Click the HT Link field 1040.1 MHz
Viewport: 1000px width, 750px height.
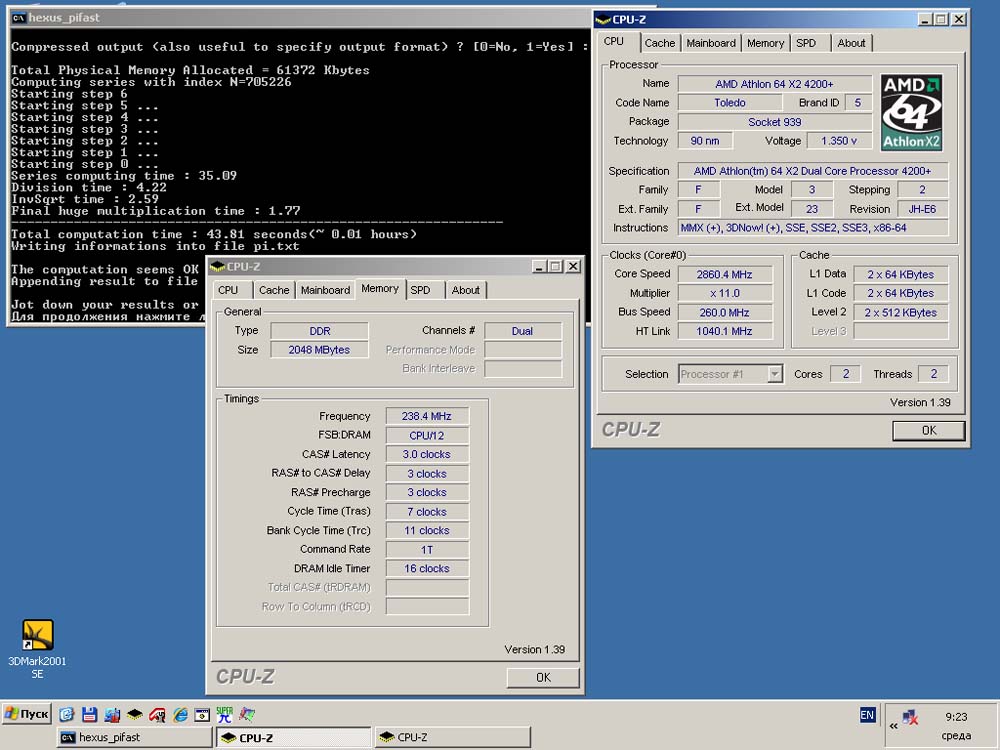tap(724, 331)
